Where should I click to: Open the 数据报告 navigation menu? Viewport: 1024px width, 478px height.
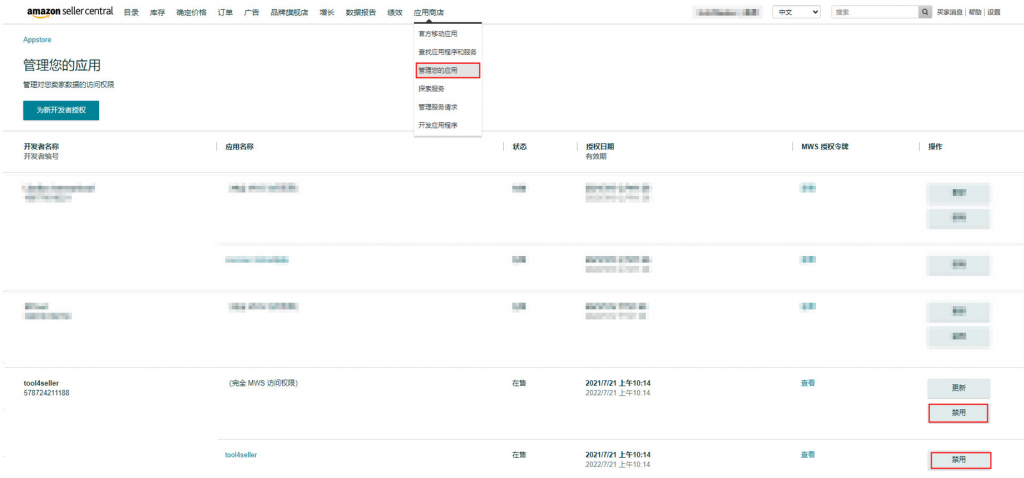pos(360,12)
